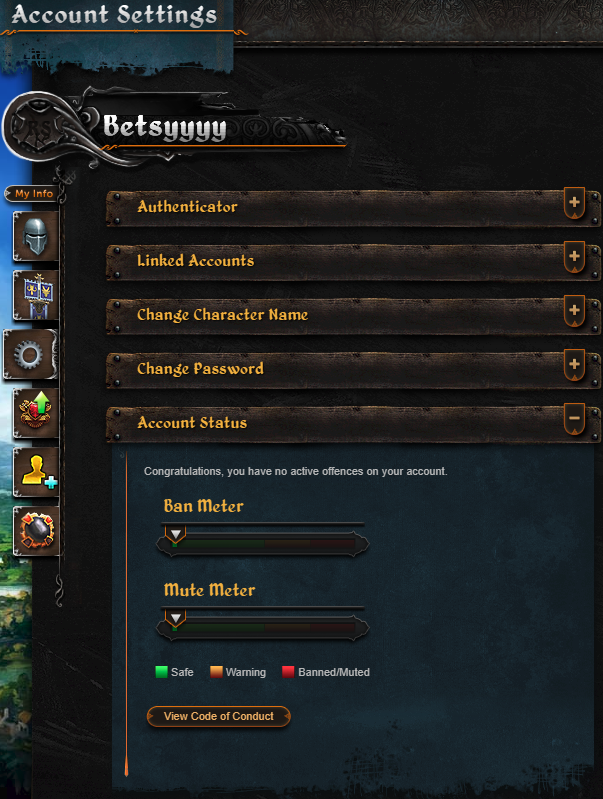
Task: Click the jeweled orb sidebar icon
Action: click(36, 530)
